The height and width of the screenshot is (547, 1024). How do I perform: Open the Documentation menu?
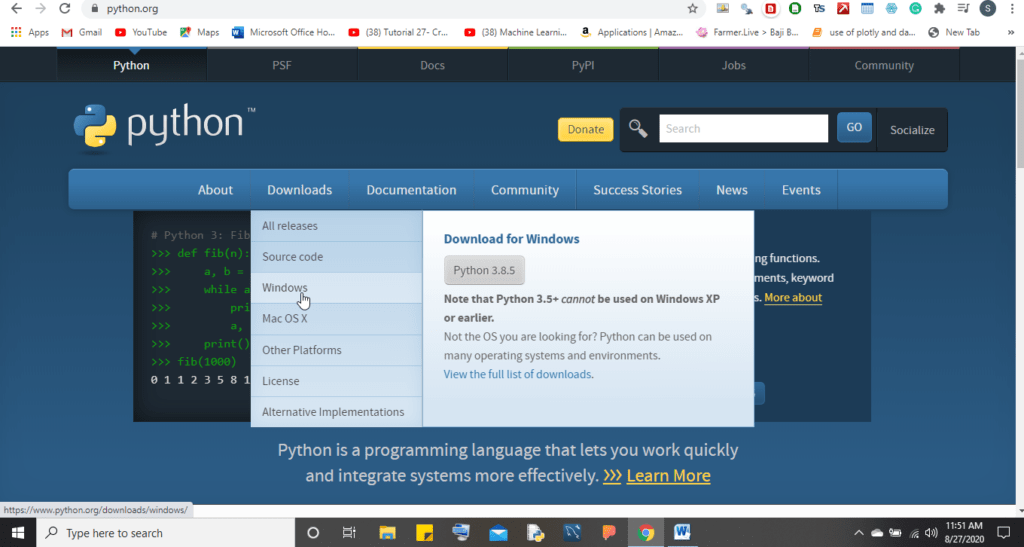411,190
